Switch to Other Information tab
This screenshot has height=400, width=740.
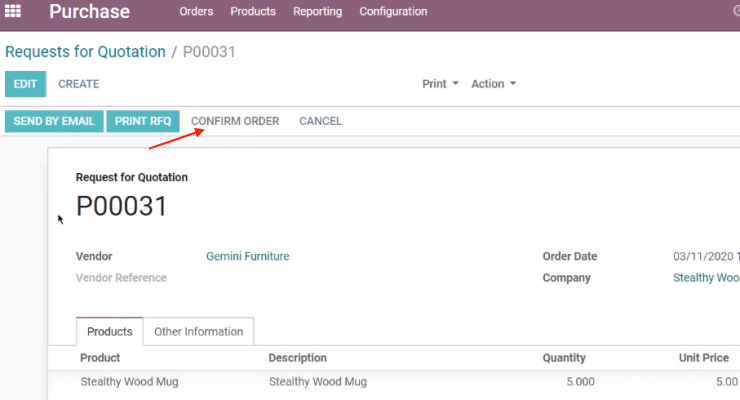point(199,332)
